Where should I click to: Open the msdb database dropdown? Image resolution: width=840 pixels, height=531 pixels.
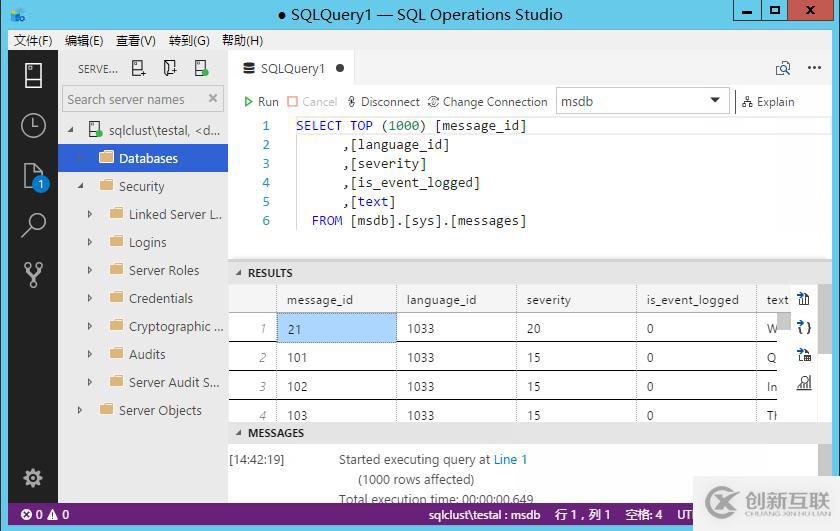(642, 101)
